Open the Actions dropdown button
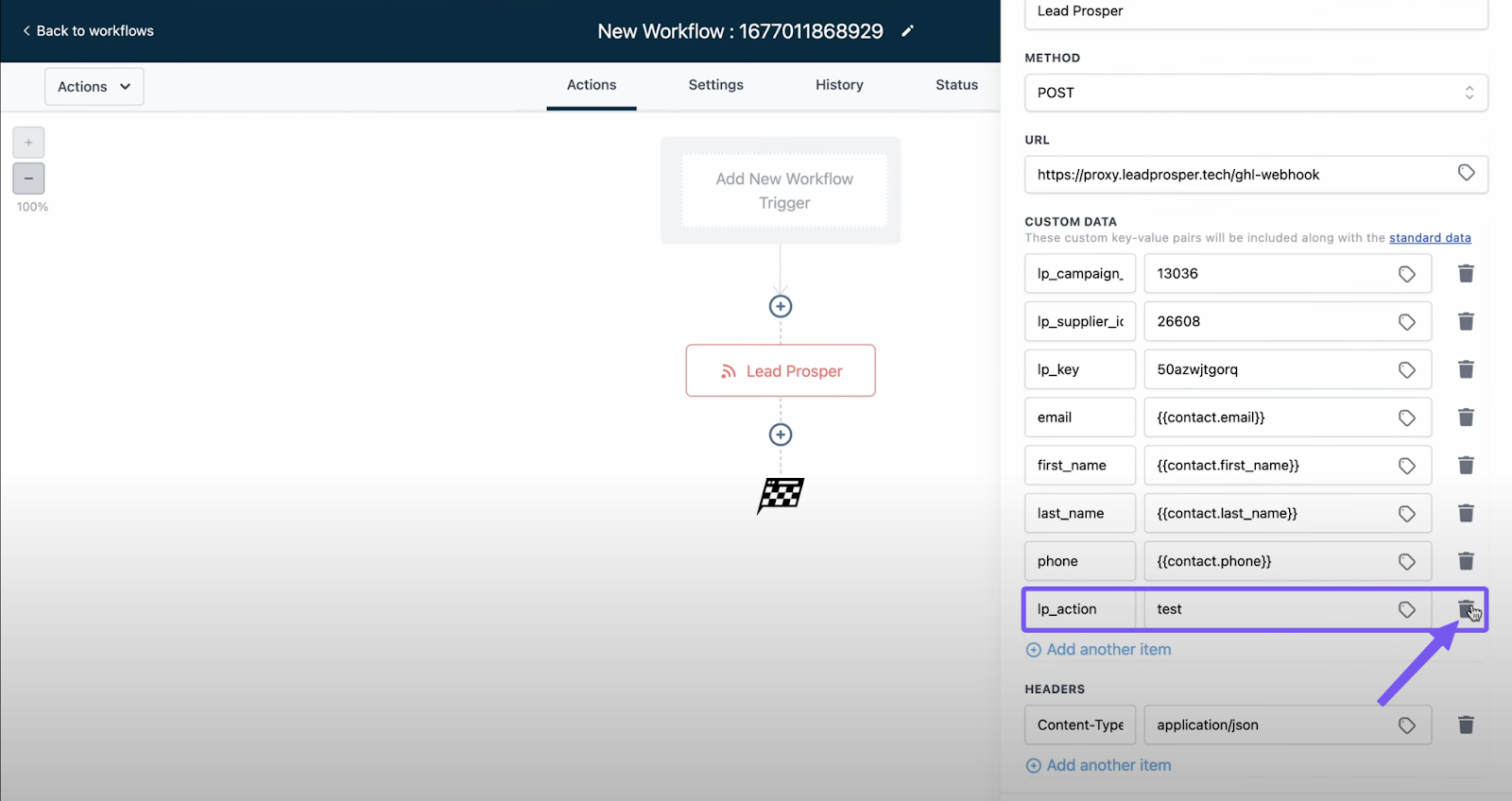Image resolution: width=1512 pixels, height=801 pixels. (x=94, y=87)
